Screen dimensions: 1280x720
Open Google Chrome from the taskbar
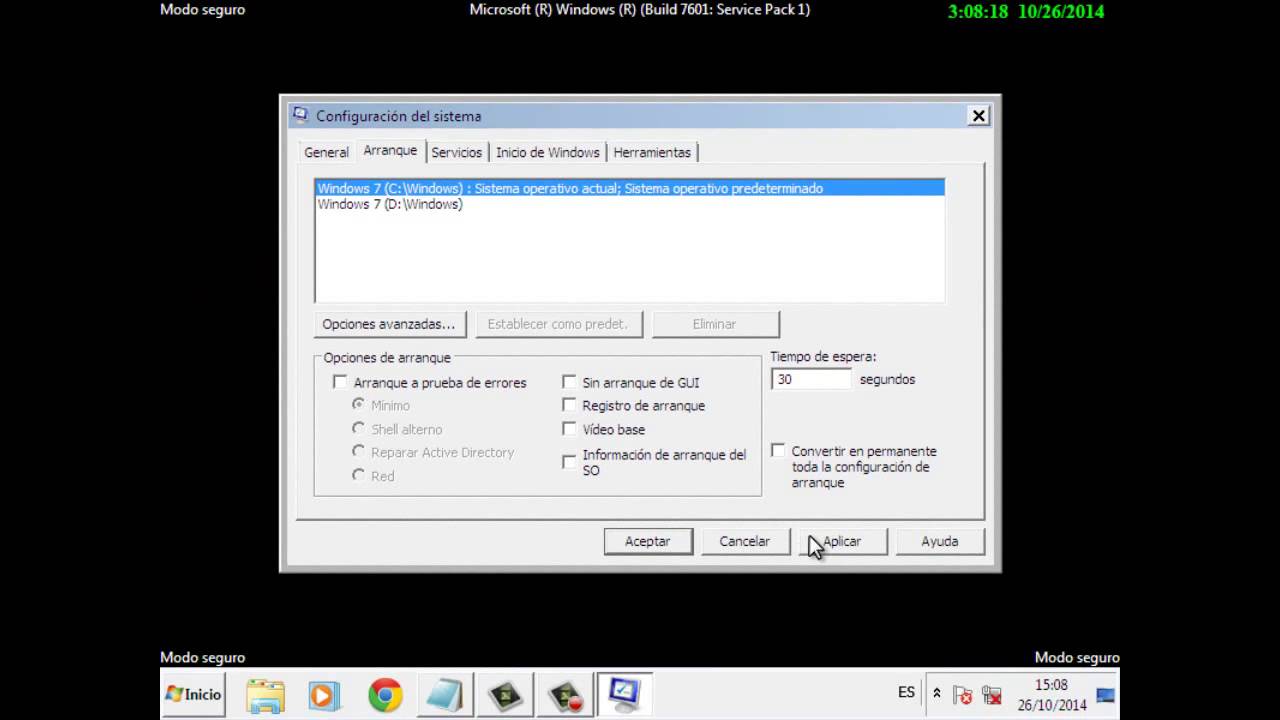[385, 694]
